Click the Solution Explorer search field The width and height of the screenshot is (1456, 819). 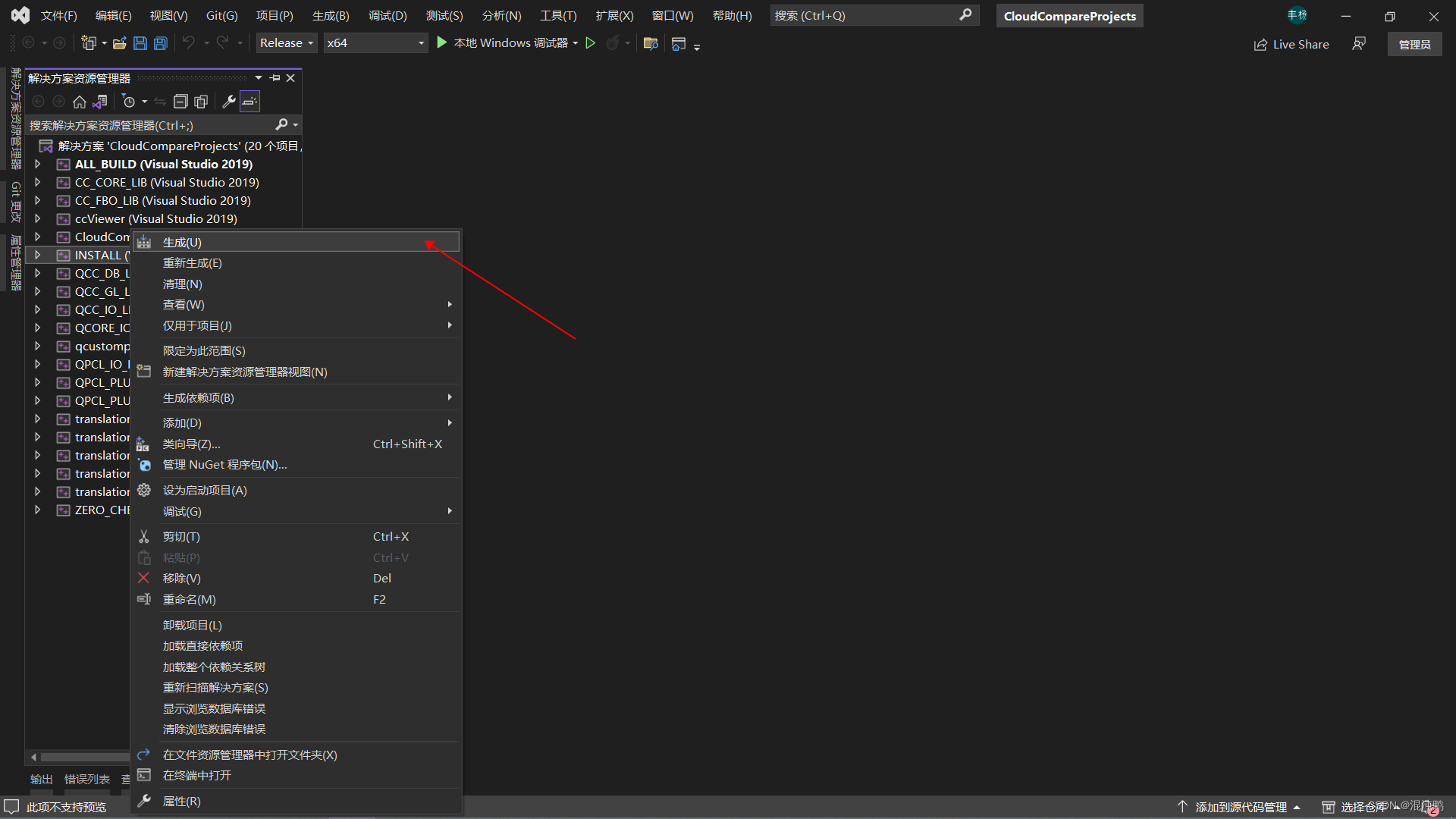click(x=152, y=125)
